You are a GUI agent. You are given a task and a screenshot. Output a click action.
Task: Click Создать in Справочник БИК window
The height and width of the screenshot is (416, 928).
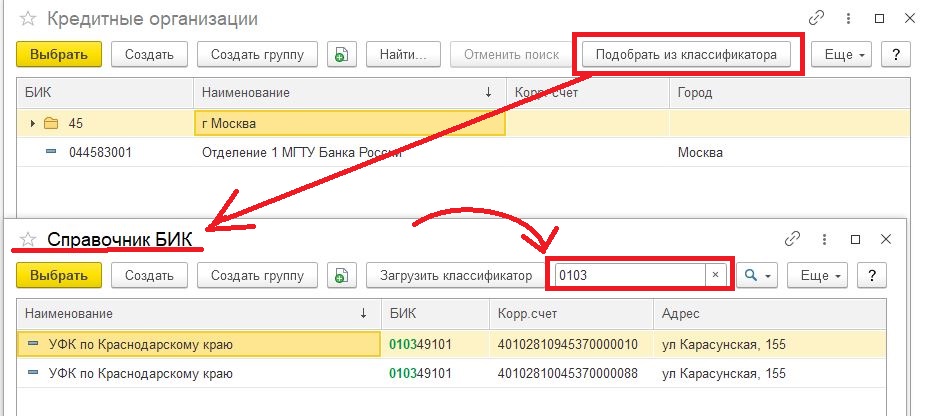[x=149, y=276]
